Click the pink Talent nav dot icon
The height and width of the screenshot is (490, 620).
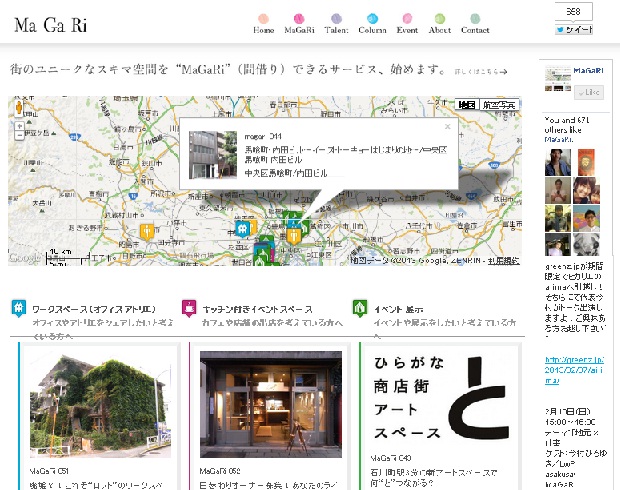[336, 18]
